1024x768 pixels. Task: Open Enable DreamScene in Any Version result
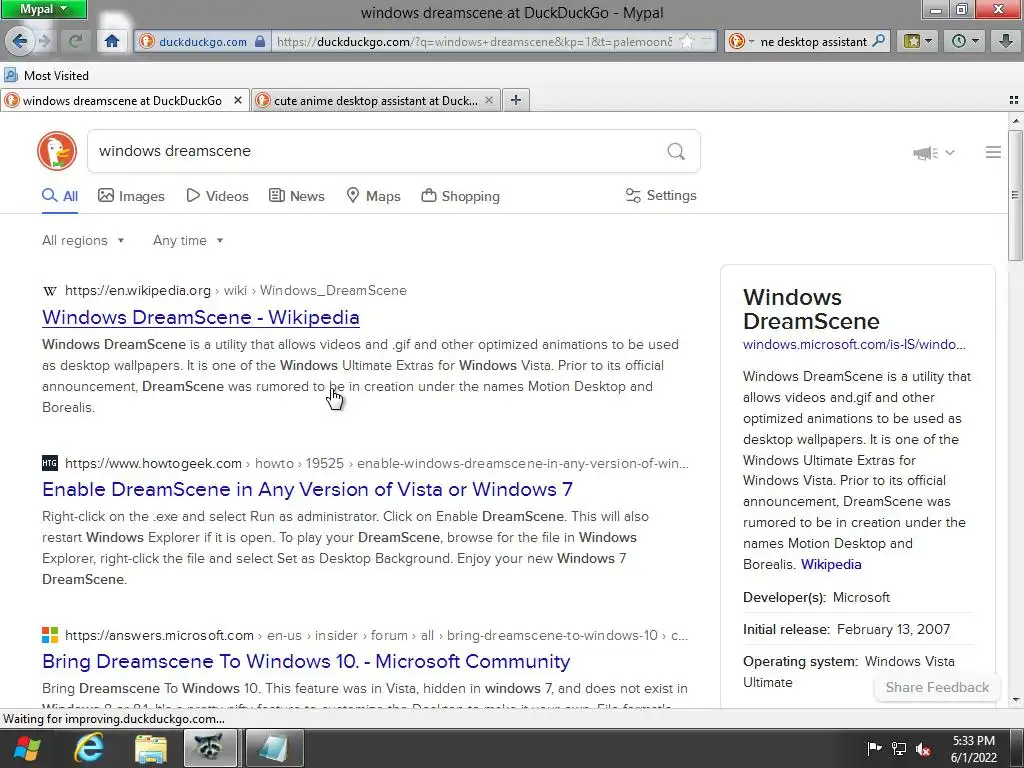[307, 489]
